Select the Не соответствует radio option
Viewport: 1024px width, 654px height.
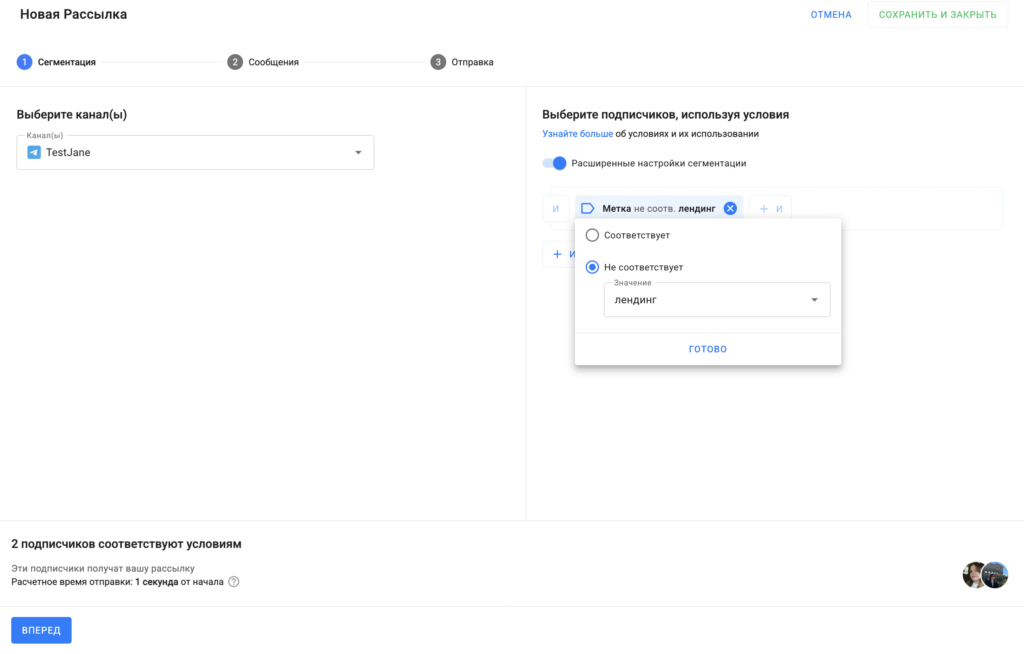click(x=592, y=267)
